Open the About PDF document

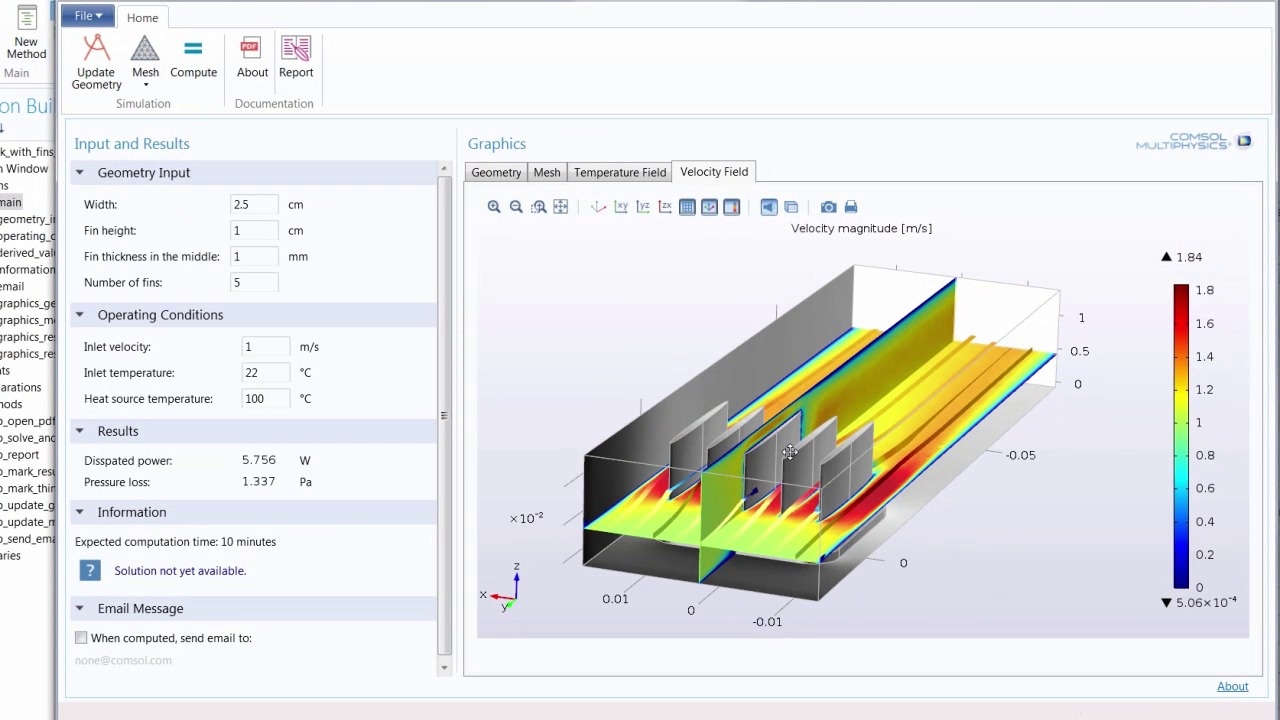coord(252,57)
